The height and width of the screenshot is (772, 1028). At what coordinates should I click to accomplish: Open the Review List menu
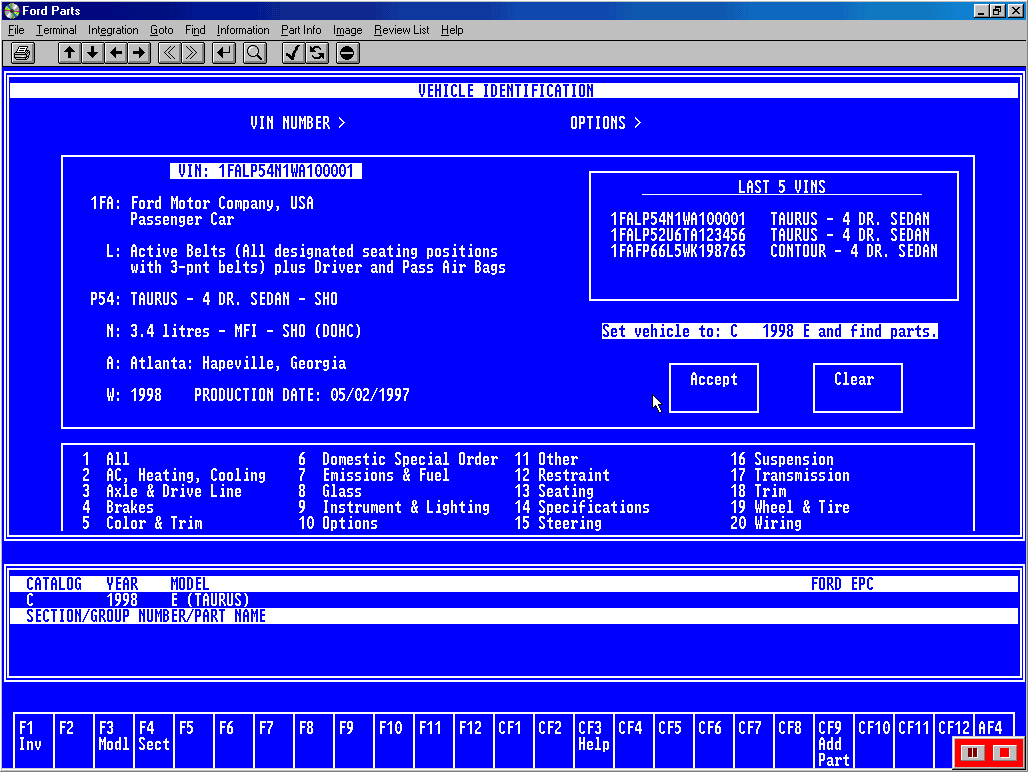point(401,30)
